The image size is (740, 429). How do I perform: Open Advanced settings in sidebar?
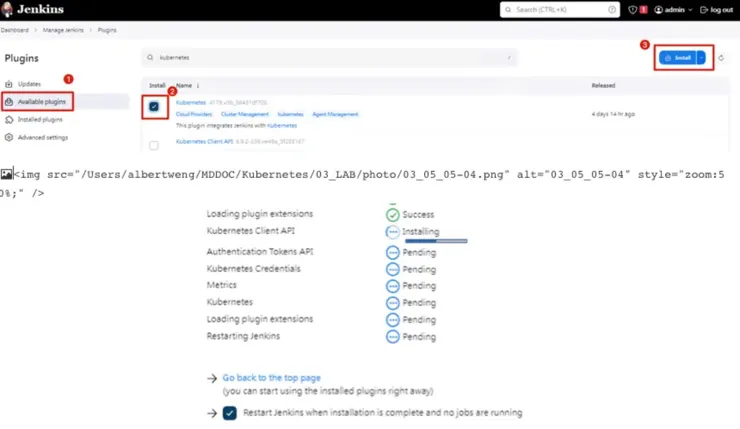[x=43, y=137]
